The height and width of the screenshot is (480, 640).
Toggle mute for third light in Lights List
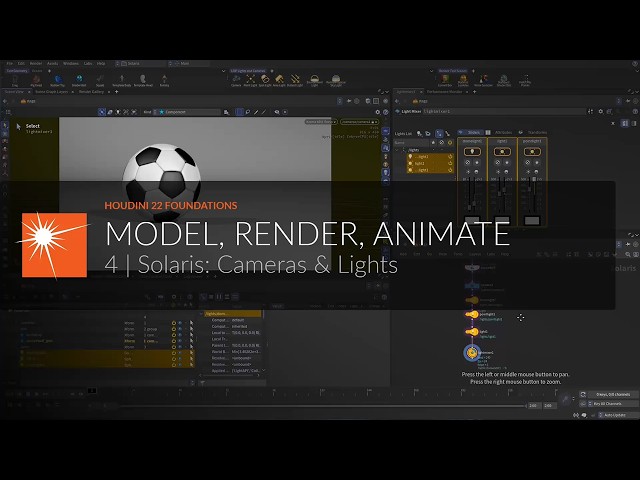[x=450, y=170]
